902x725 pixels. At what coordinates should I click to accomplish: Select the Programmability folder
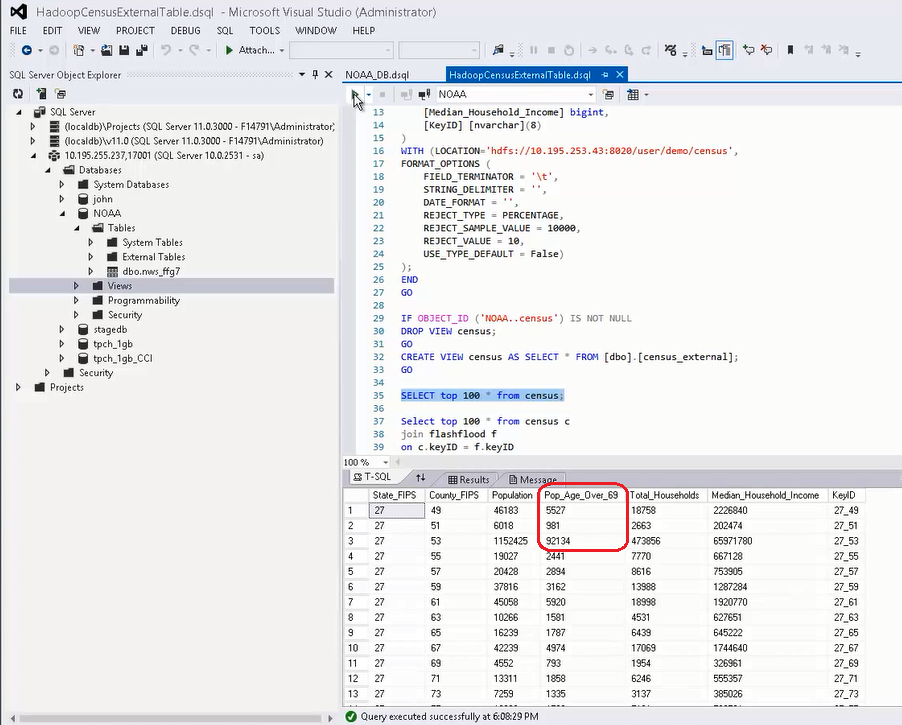tap(144, 300)
